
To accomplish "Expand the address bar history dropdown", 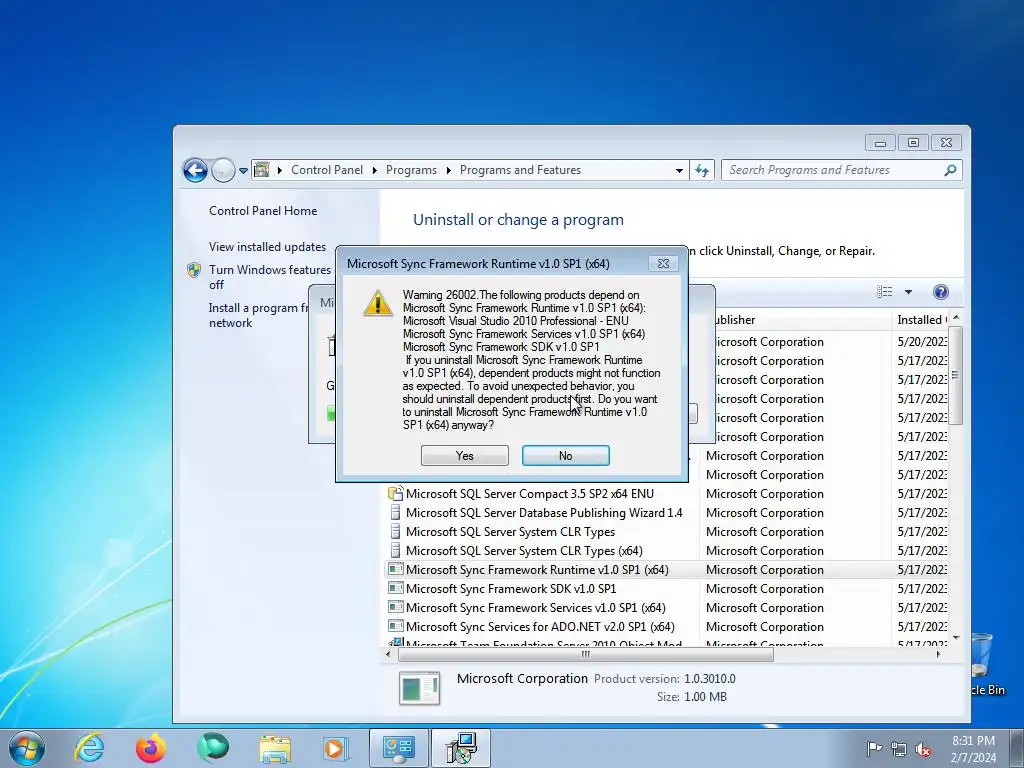I will 679,170.
